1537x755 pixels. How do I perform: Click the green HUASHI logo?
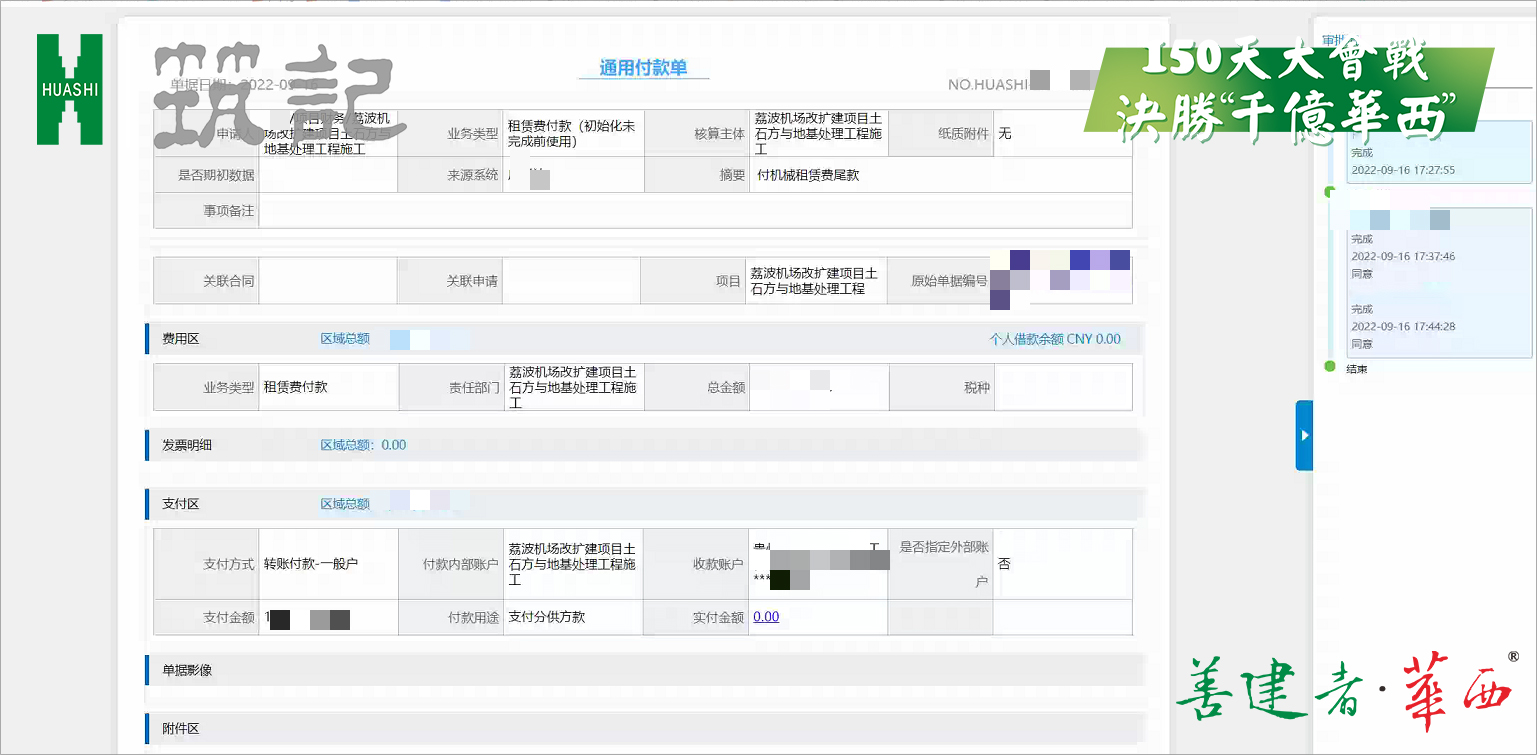(x=69, y=89)
